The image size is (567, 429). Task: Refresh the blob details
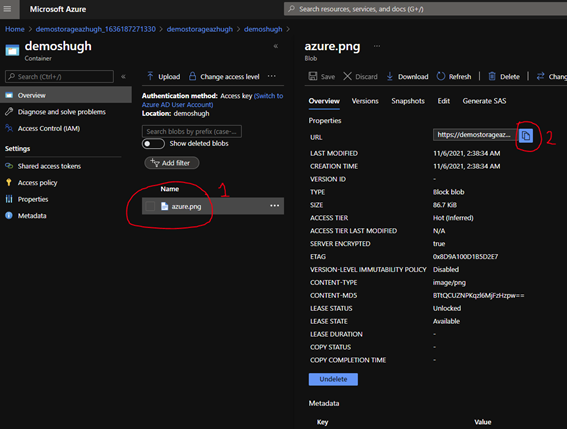click(454, 76)
